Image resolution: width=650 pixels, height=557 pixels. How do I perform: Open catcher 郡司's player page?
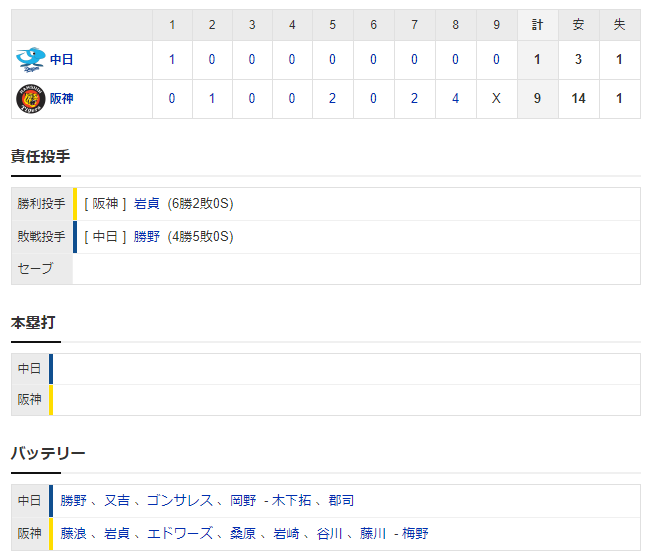tap(341, 500)
